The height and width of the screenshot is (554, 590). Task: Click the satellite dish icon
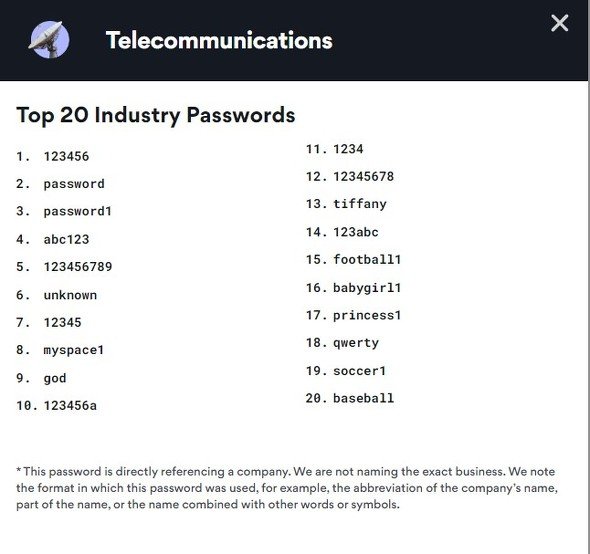tap(49, 40)
